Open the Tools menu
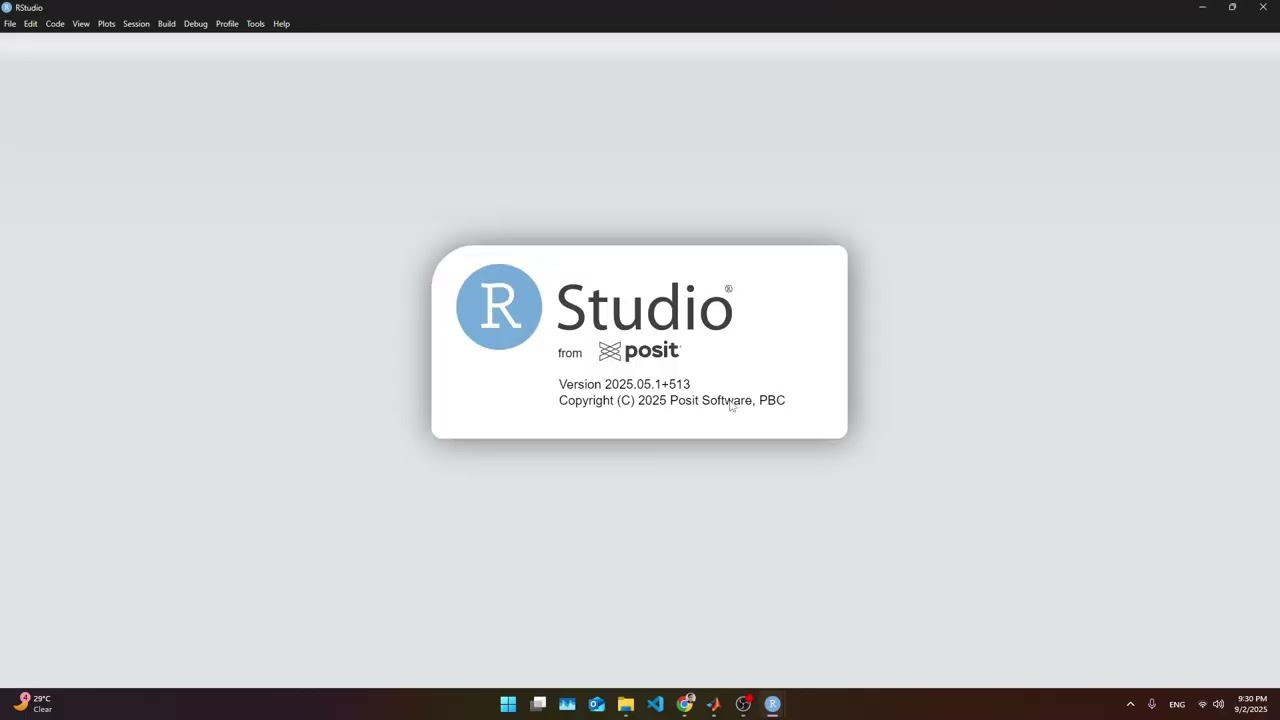This screenshot has height=720, width=1280. pyautogui.click(x=256, y=24)
